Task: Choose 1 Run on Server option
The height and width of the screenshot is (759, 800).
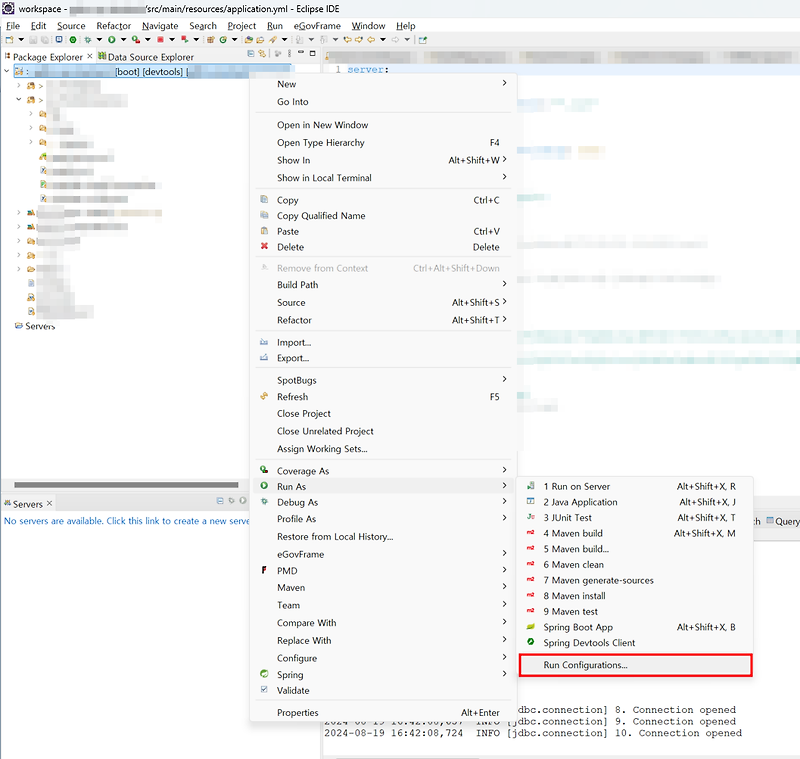Action: point(635,486)
